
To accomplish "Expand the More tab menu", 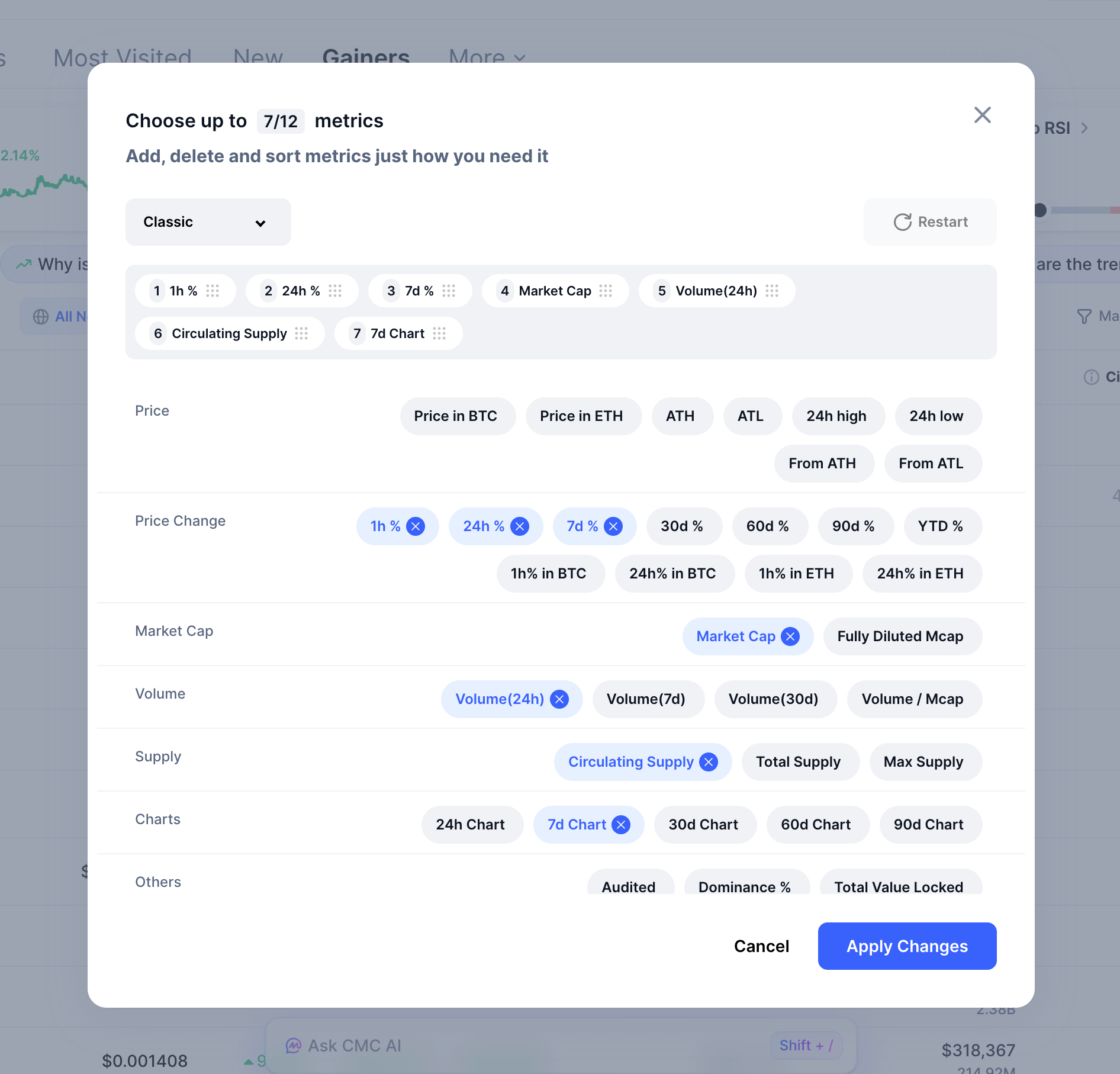I will coord(487,57).
